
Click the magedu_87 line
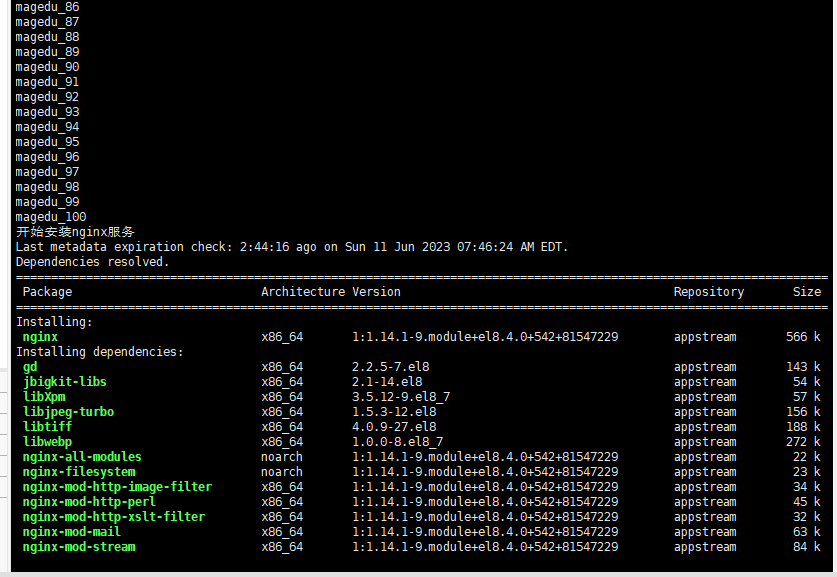(x=48, y=22)
